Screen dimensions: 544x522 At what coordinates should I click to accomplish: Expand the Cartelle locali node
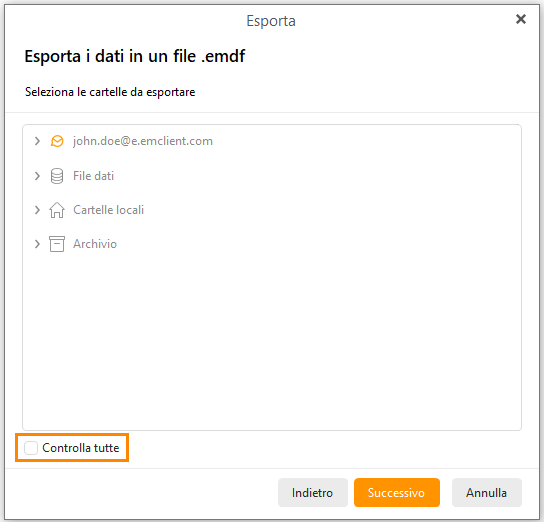coord(37,210)
